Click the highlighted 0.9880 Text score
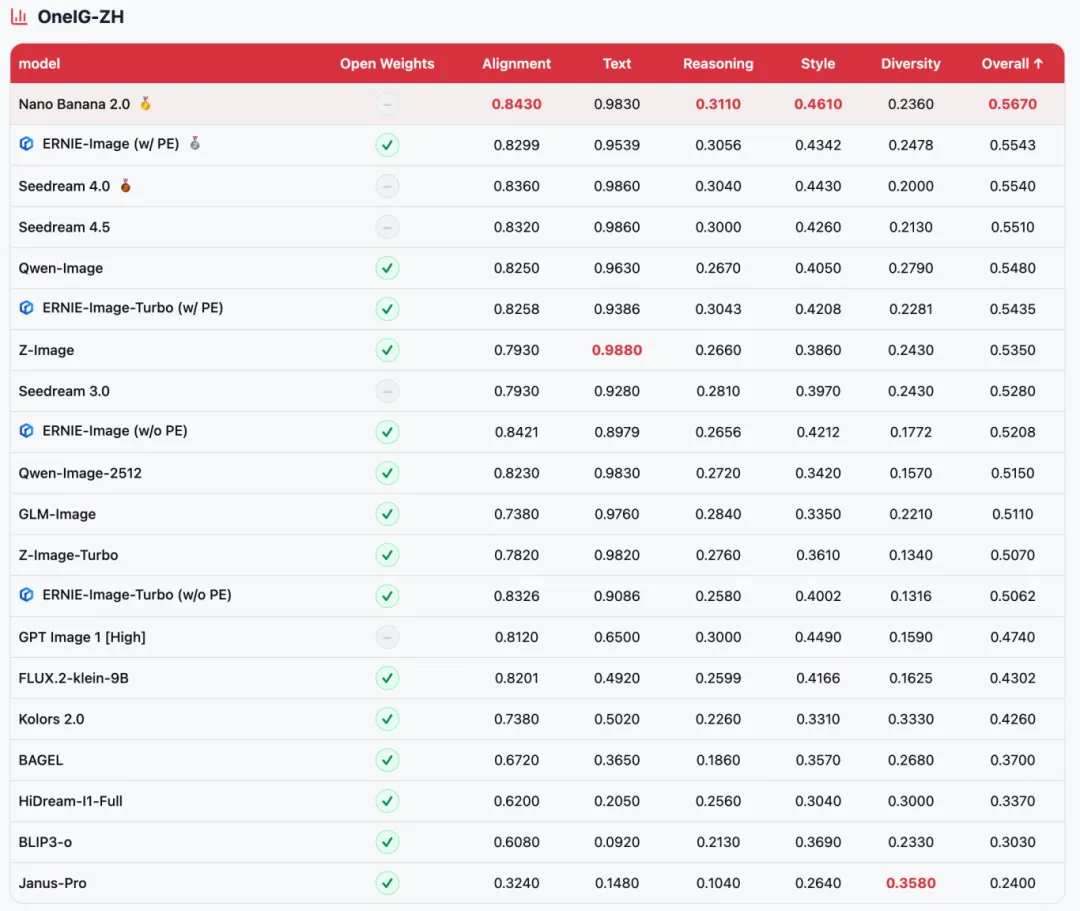This screenshot has width=1080, height=911. click(617, 350)
